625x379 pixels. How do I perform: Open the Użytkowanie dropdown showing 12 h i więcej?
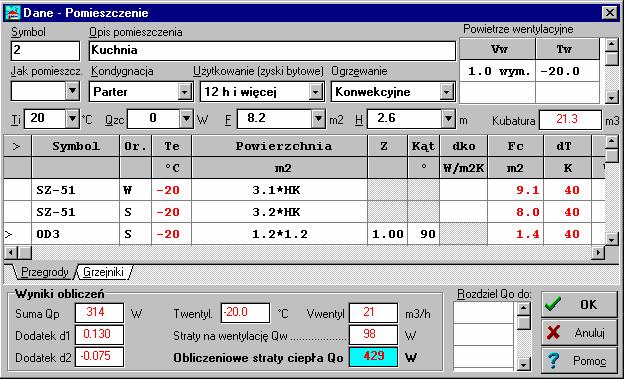315,92
